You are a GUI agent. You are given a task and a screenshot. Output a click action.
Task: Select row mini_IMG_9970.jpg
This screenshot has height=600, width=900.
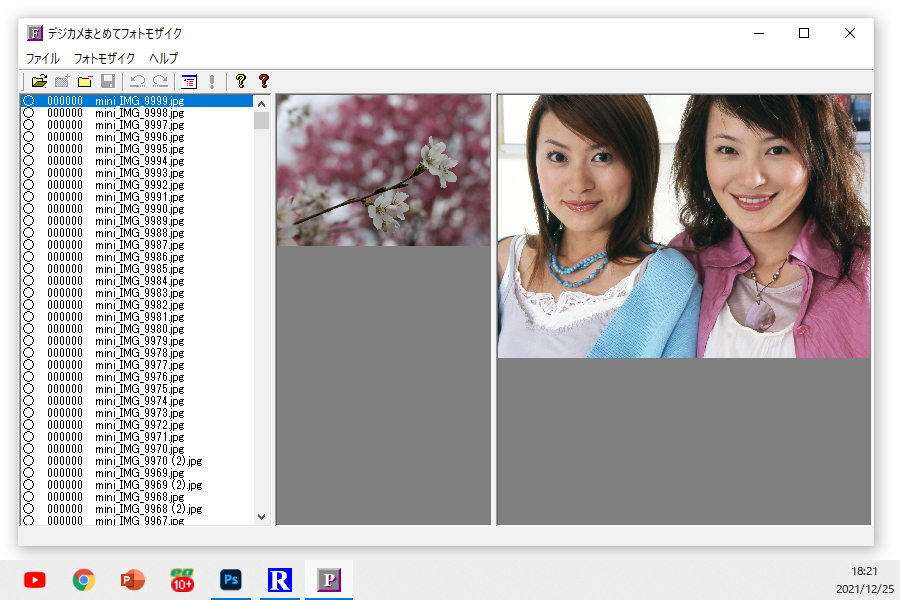point(137,449)
